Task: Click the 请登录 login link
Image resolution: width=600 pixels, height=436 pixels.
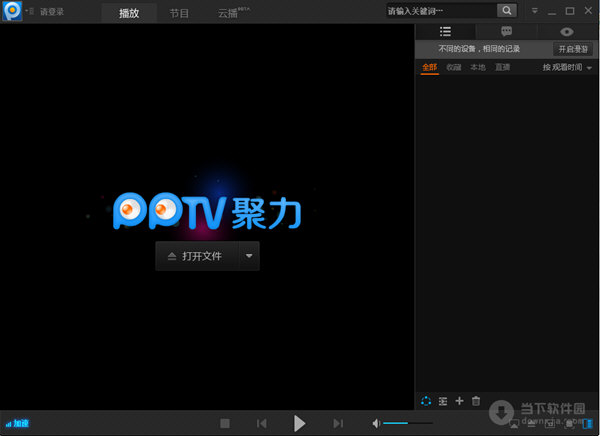Action: pyautogui.click(x=52, y=12)
